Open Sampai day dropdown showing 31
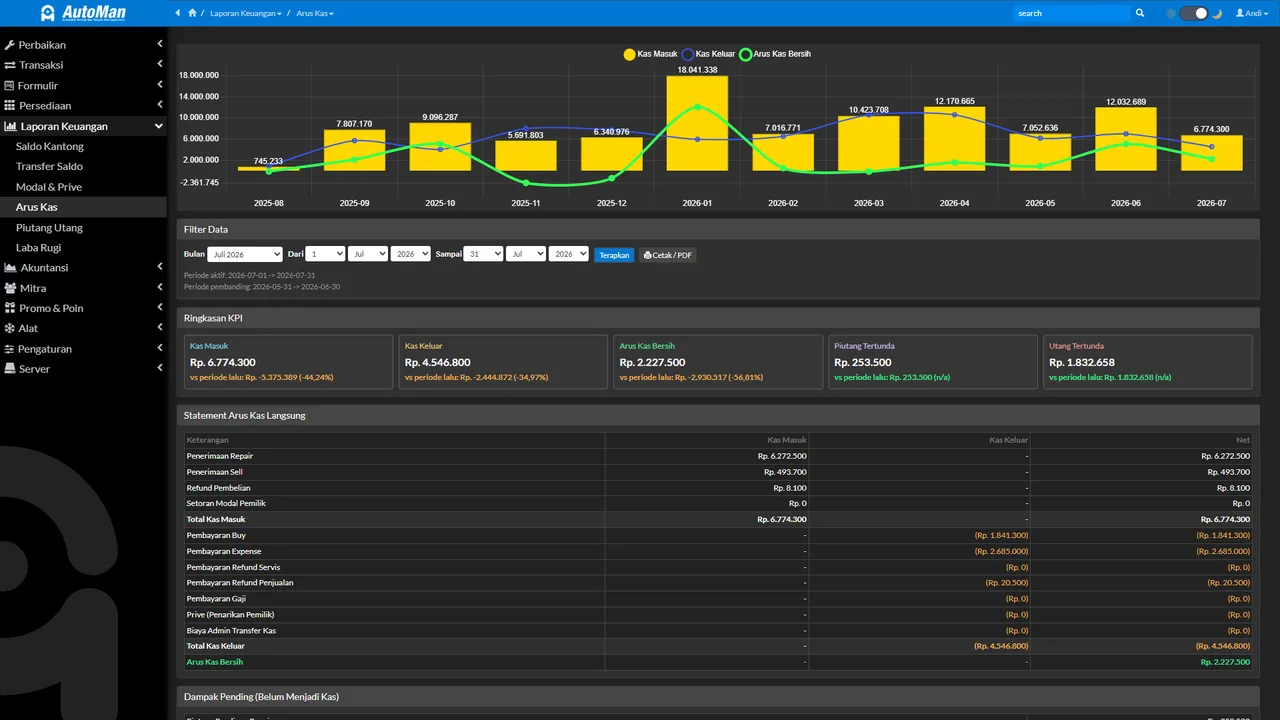 (x=484, y=254)
